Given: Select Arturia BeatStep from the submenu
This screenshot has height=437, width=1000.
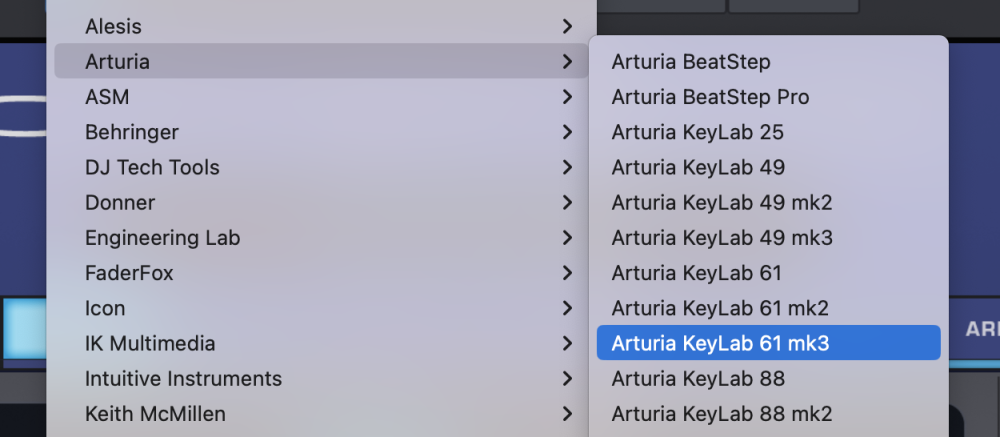Looking at the screenshot, I should point(691,62).
